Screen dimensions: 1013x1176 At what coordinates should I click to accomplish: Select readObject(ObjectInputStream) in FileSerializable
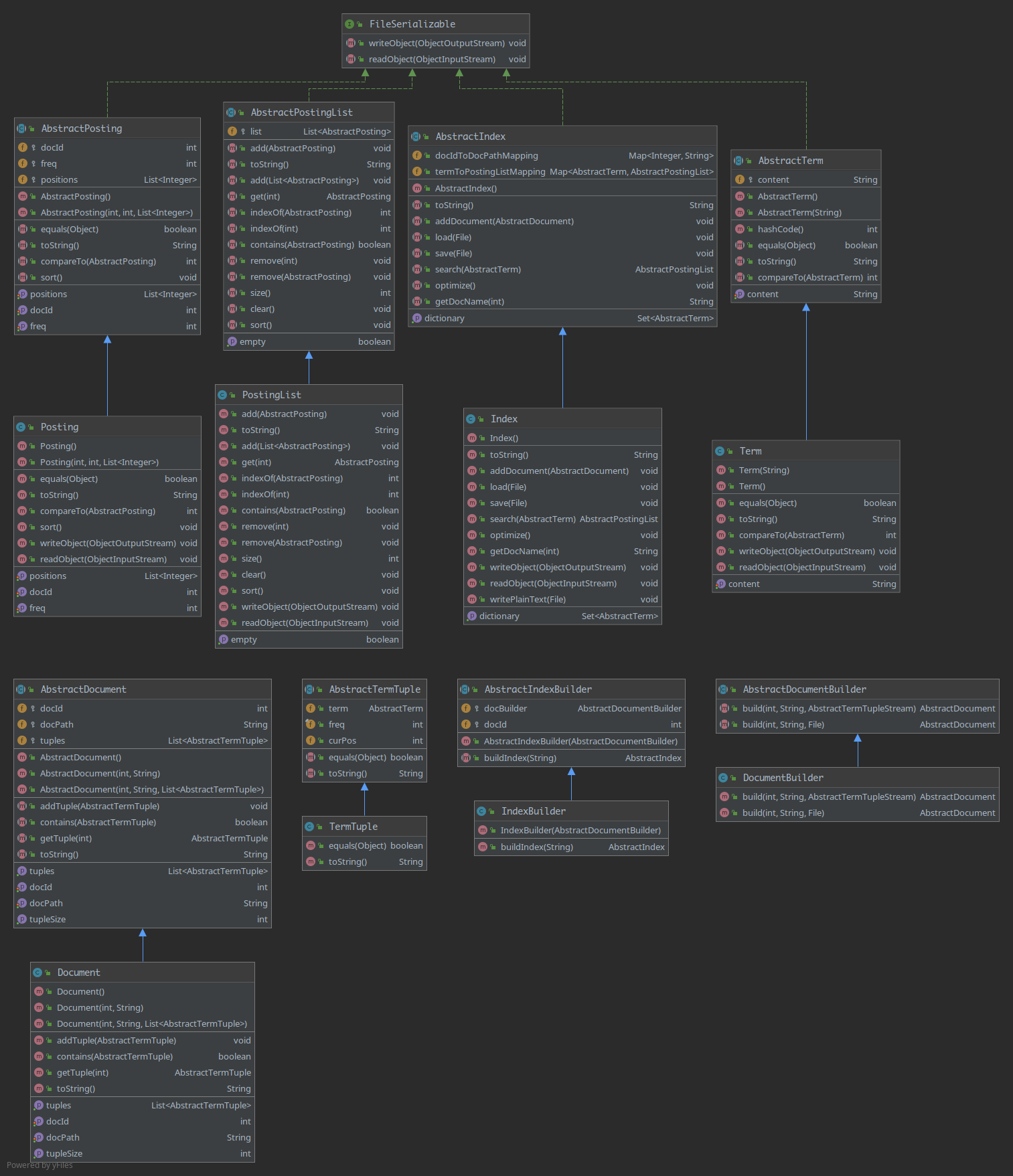[436, 60]
